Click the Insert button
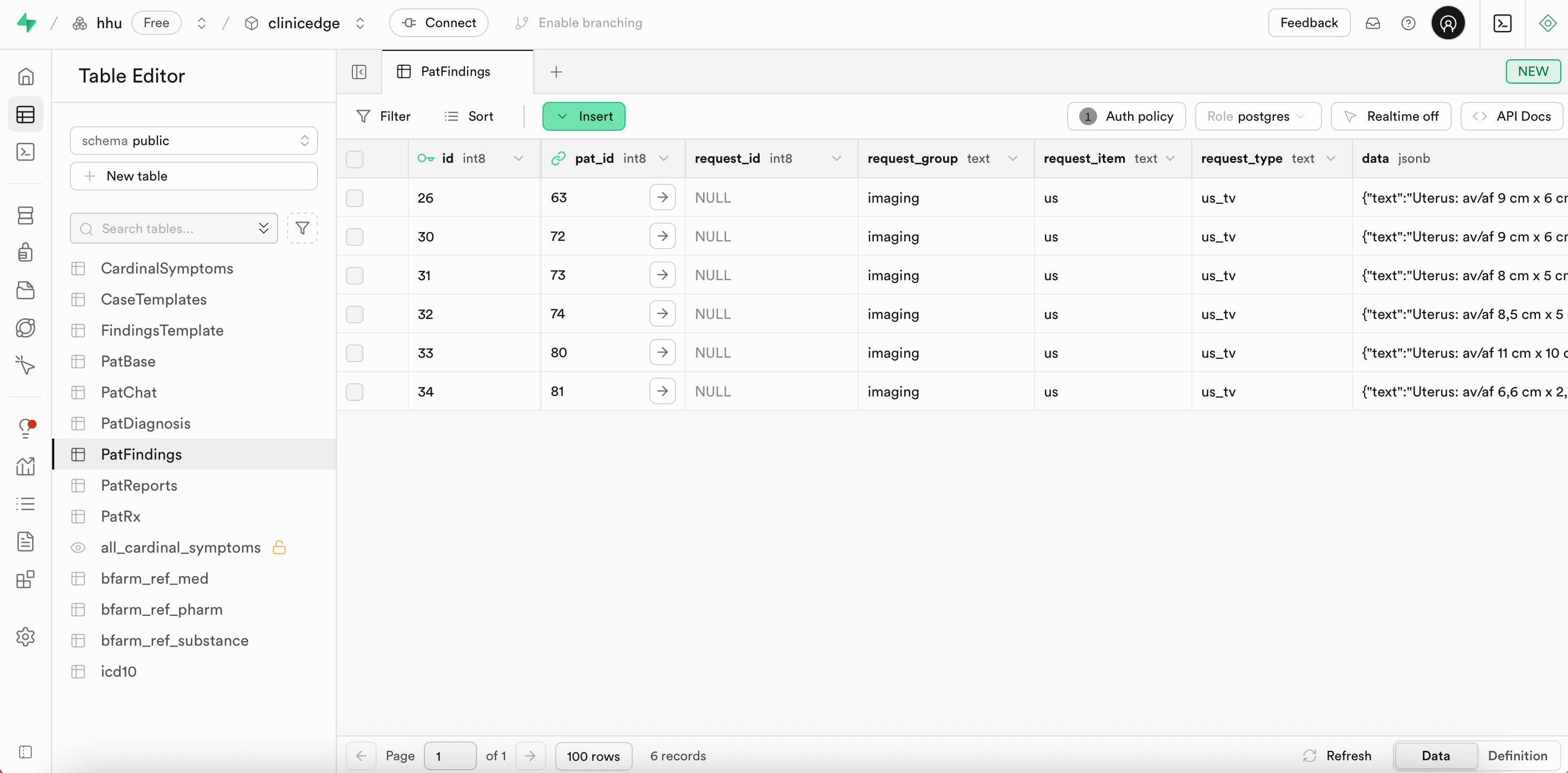Viewport: 1568px width, 773px height. (583, 116)
